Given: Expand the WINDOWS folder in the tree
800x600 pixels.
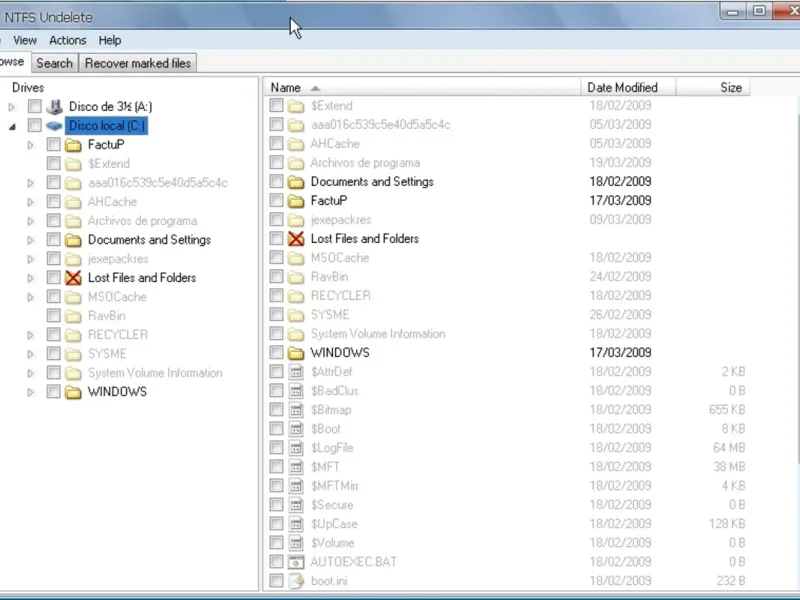Looking at the screenshot, I should [x=31, y=392].
